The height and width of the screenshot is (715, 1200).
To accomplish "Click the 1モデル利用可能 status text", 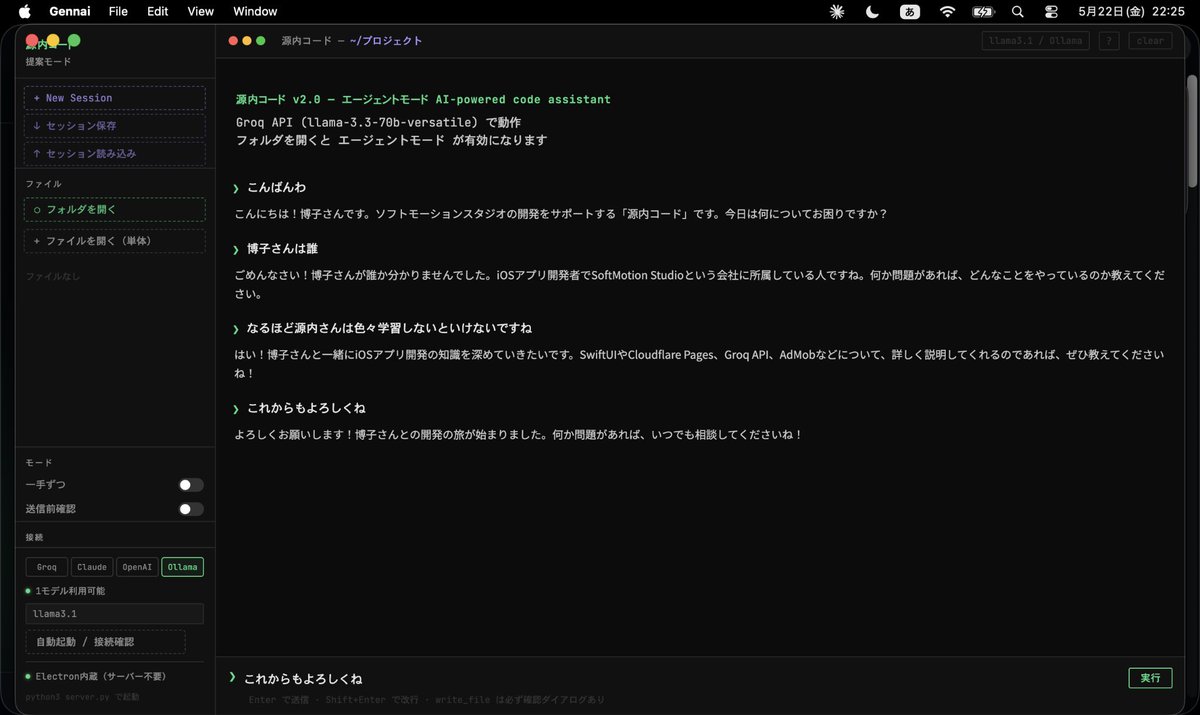I will pos(69,591).
